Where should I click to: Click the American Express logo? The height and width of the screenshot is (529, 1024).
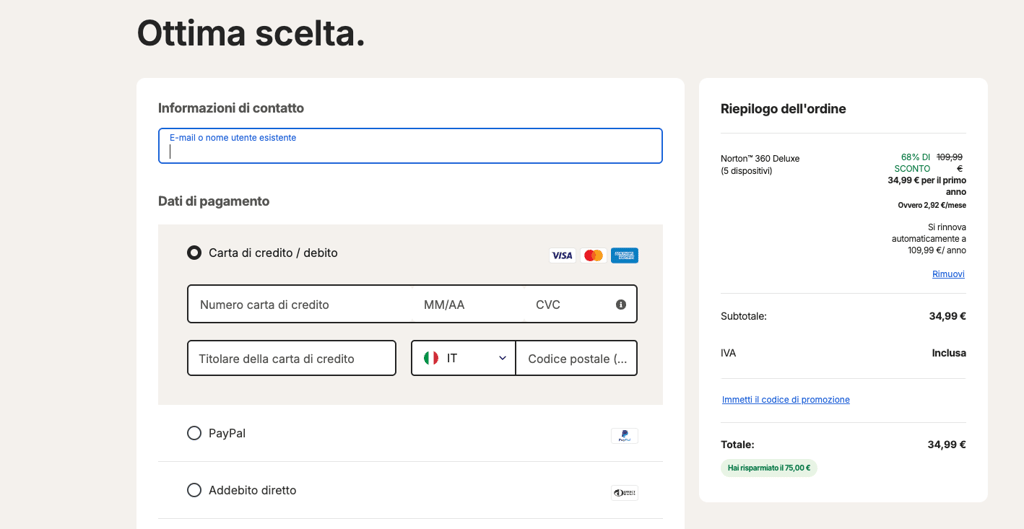[x=624, y=255]
